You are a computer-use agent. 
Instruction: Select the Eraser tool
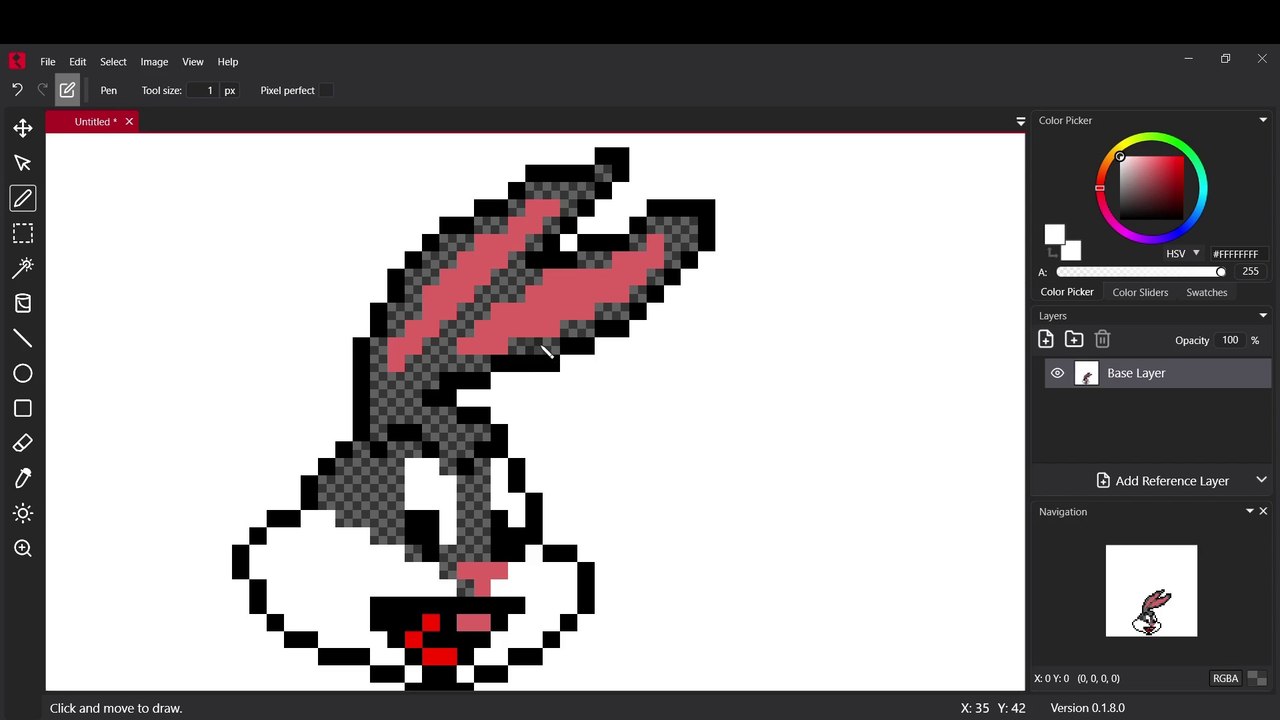[23, 443]
